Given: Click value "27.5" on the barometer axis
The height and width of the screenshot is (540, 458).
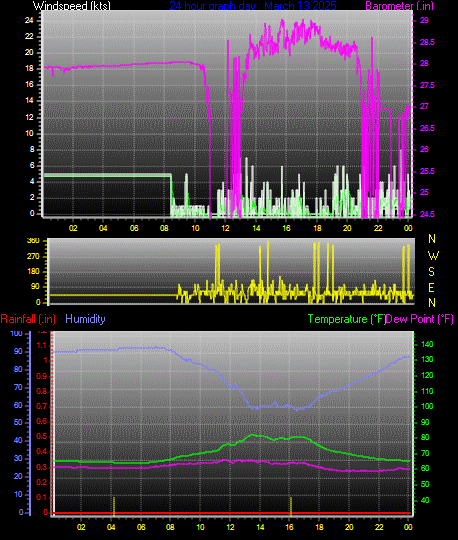Looking at the screenshot, I should (427, 85).
